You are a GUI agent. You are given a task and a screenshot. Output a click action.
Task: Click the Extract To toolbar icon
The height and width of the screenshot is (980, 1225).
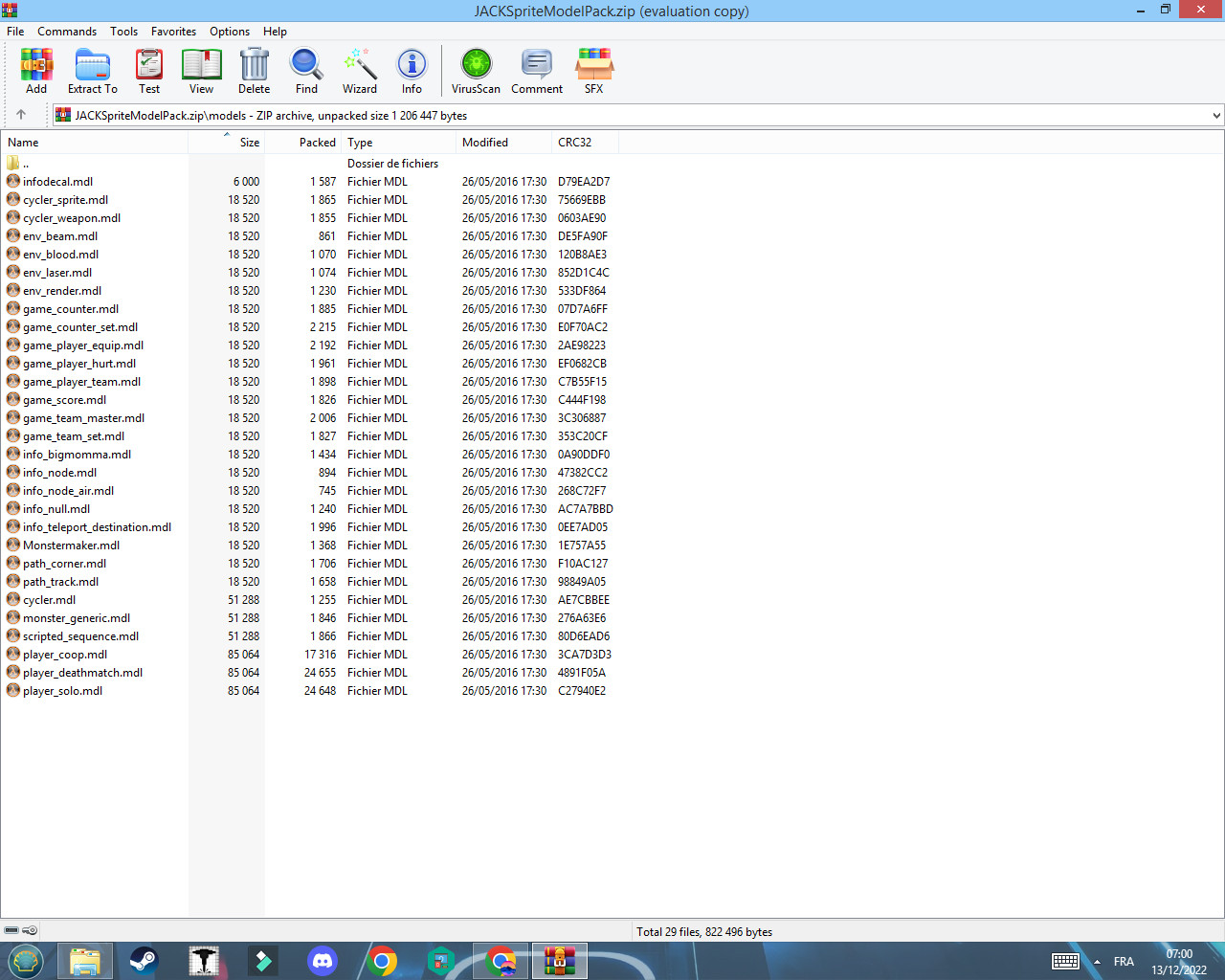(93, 71)
